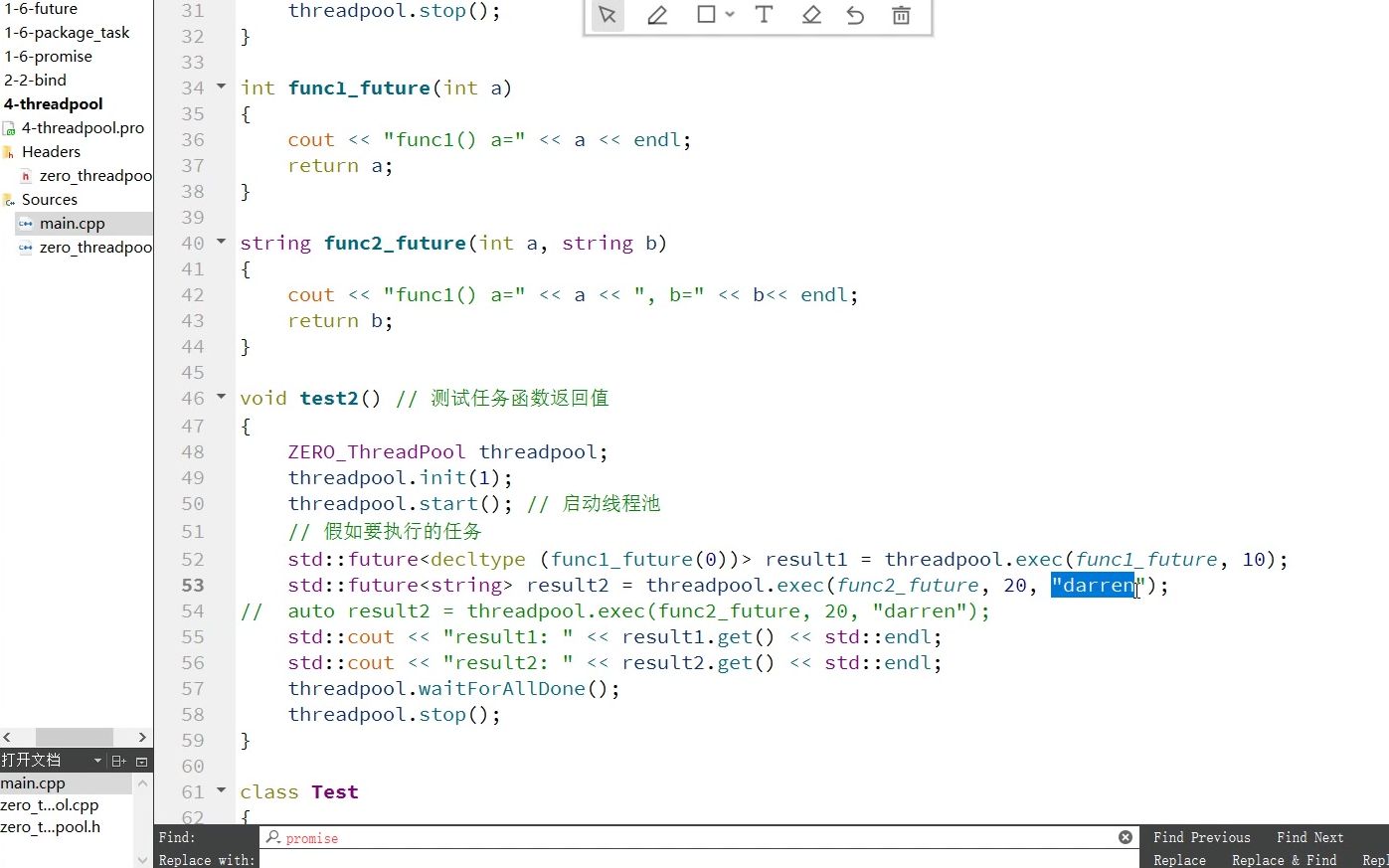The image size is (1389, 868).
Task: Select the cursor tool in the annotation toolbar
Action: (x=608, y=15)
